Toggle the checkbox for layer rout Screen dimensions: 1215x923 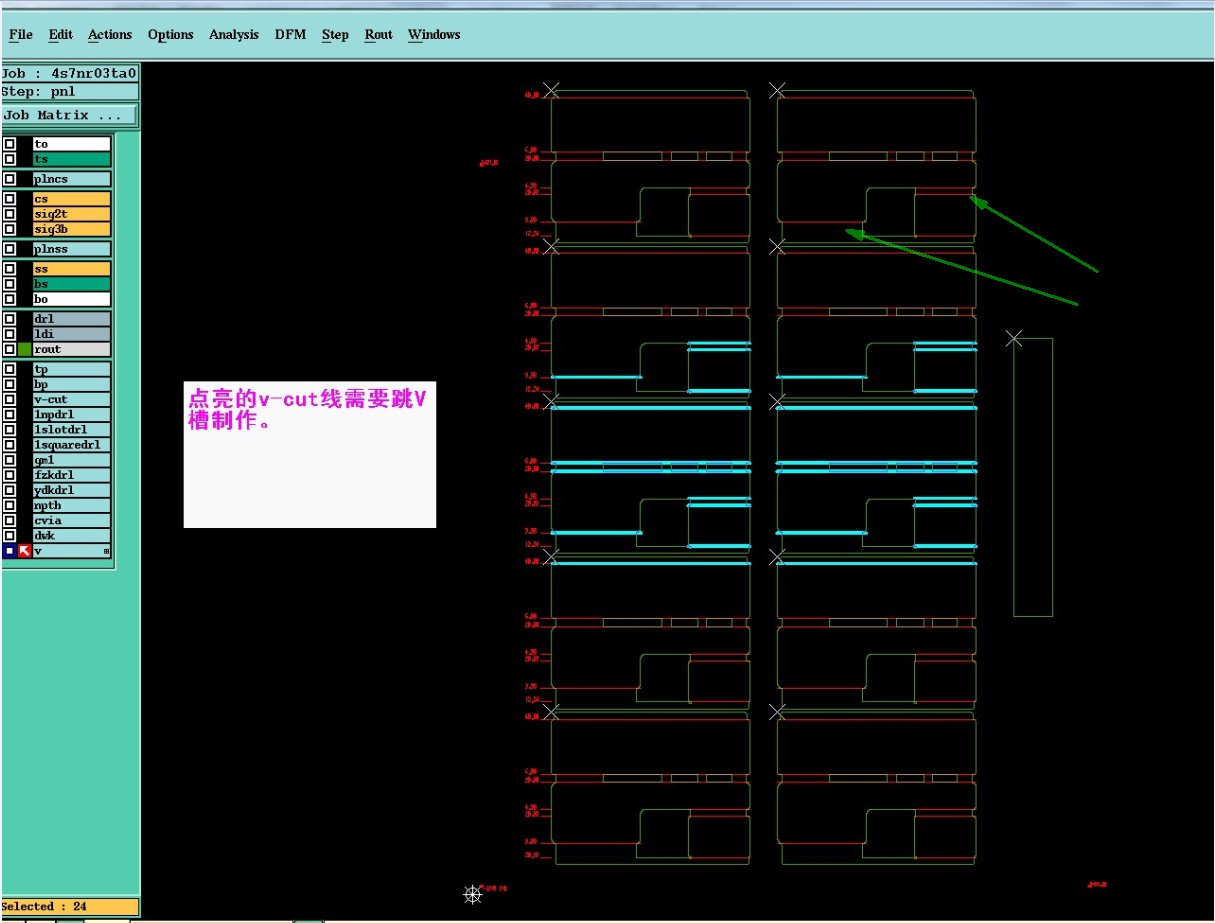click(10, 349)
